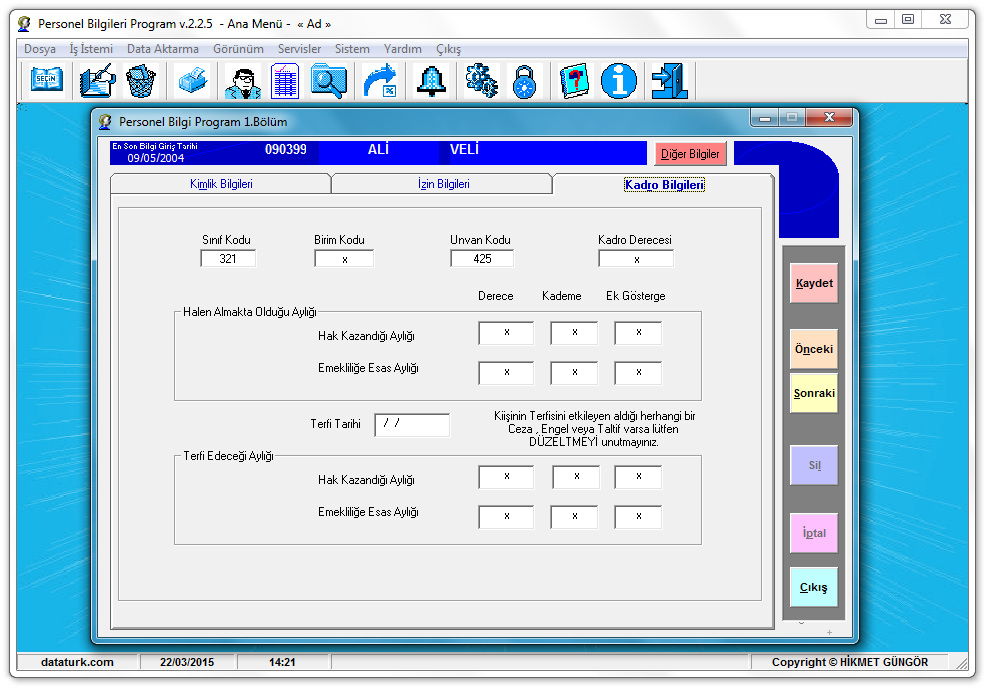Viewport: 985px width, 687px height.
Task: Go to next record with Sonraki
Action: (814, 393)
